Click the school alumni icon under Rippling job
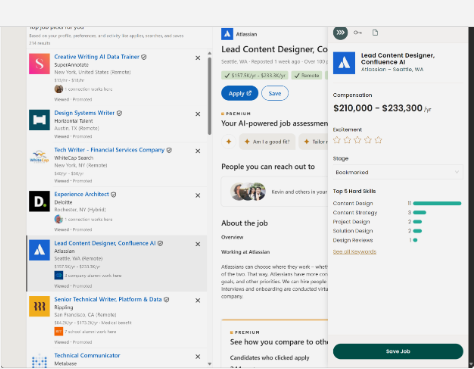Screen dimensions: 474x369 59,331
